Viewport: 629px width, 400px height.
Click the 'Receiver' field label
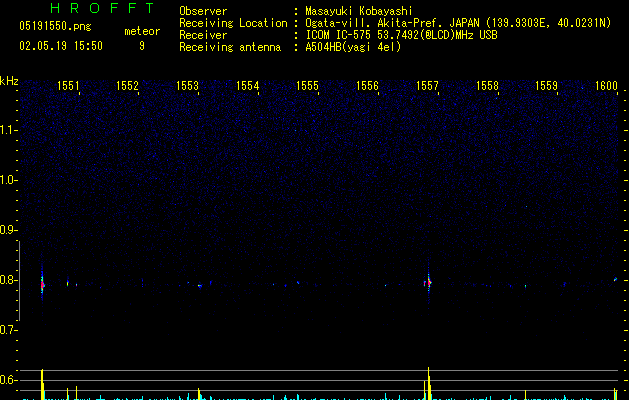pos(203,35)
